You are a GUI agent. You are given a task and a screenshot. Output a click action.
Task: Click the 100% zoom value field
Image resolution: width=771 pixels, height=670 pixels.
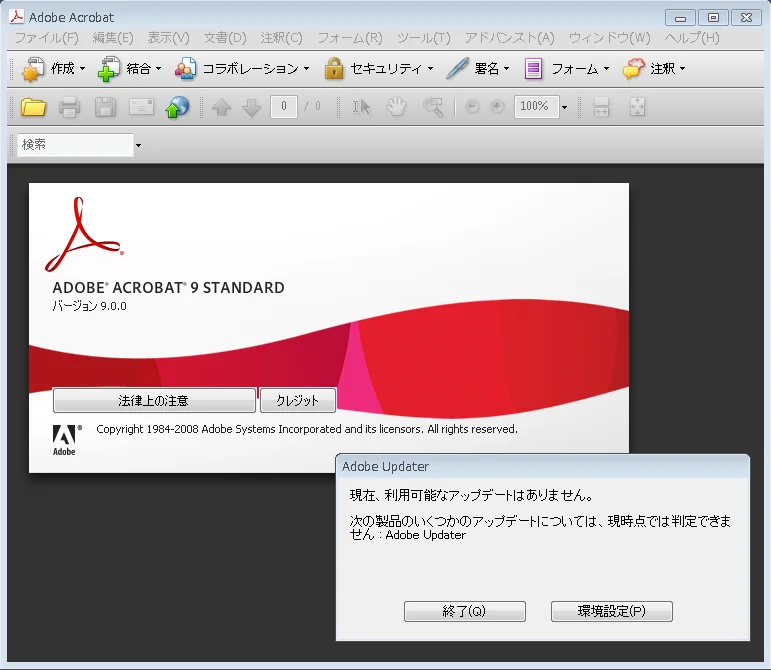coord(536,106)
